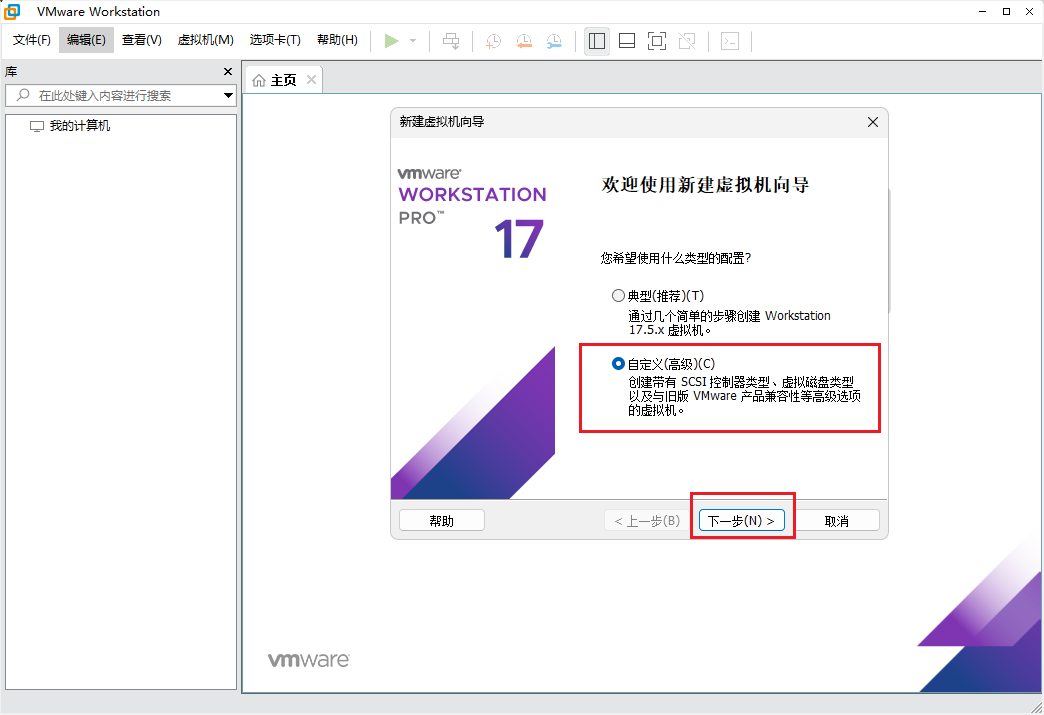Click the Revert to Snapshot icon
Image resolution: width=1044 pixels, height=715 pixels.
coord(524,41)
